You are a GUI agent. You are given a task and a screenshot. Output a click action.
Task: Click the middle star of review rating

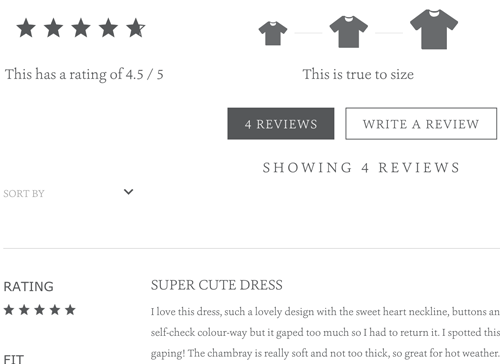click(x=39, y=310)
